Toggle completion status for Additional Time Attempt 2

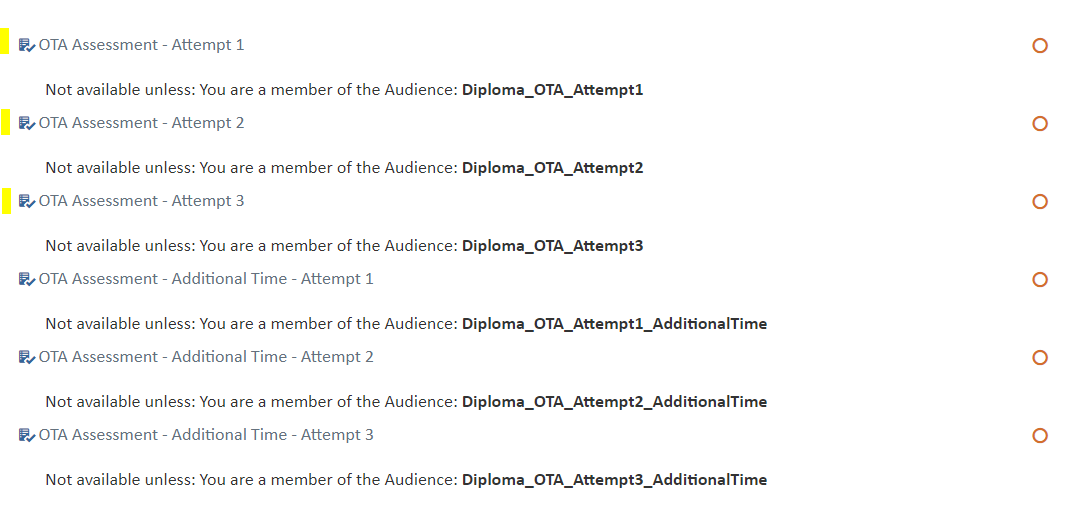coord(1040,357)
